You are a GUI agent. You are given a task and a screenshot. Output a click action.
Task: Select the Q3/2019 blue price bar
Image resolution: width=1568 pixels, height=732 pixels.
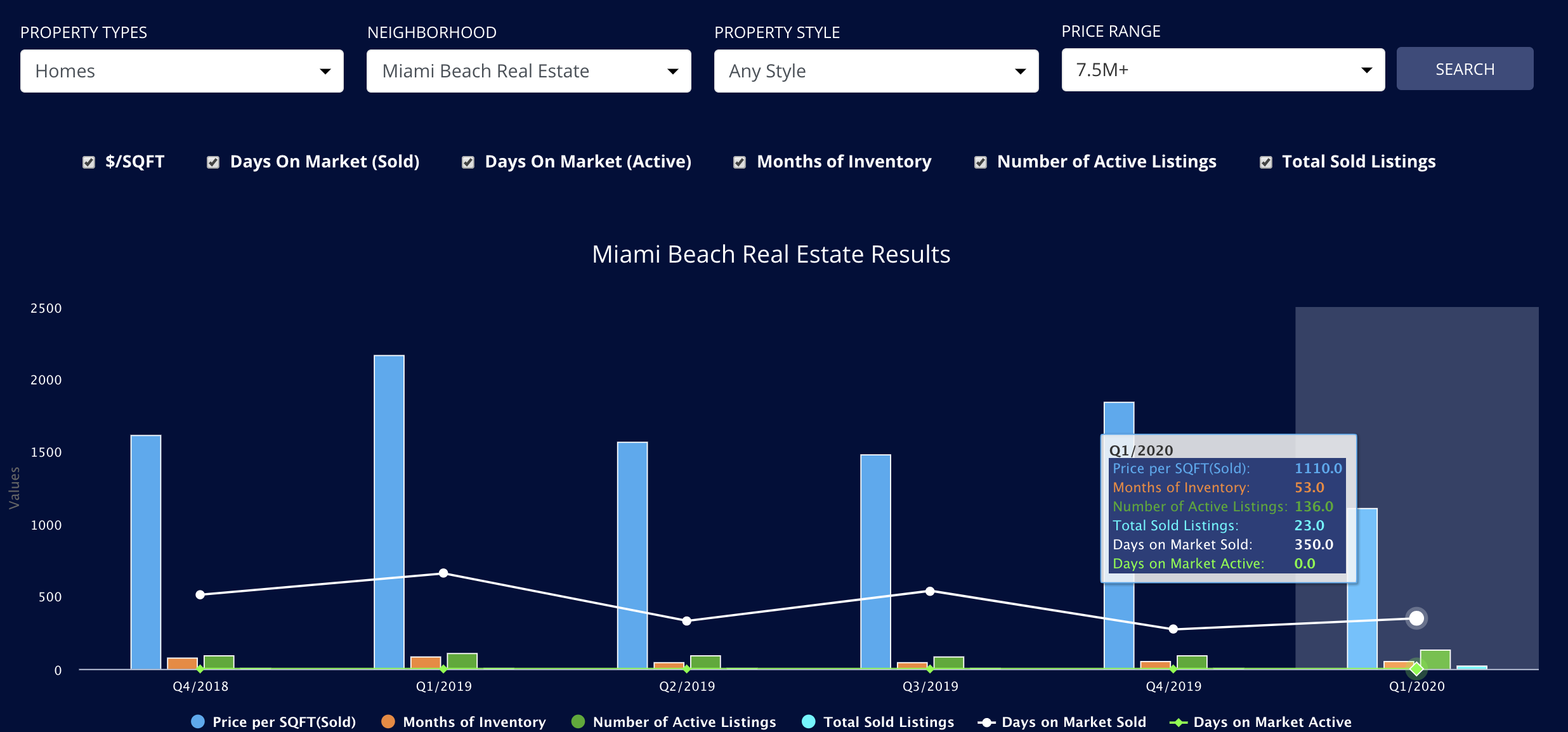(875, 562)
